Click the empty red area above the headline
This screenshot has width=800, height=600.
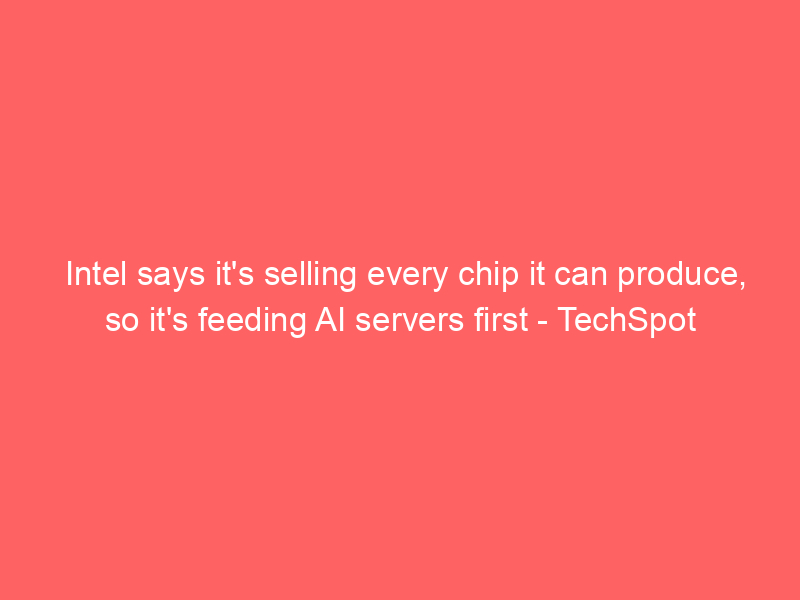(x=400, y=128)
